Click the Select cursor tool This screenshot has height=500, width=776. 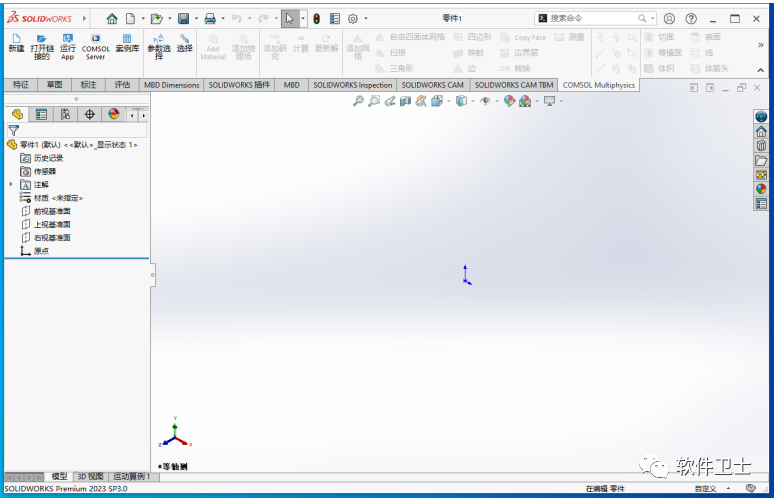pos(290,19)
